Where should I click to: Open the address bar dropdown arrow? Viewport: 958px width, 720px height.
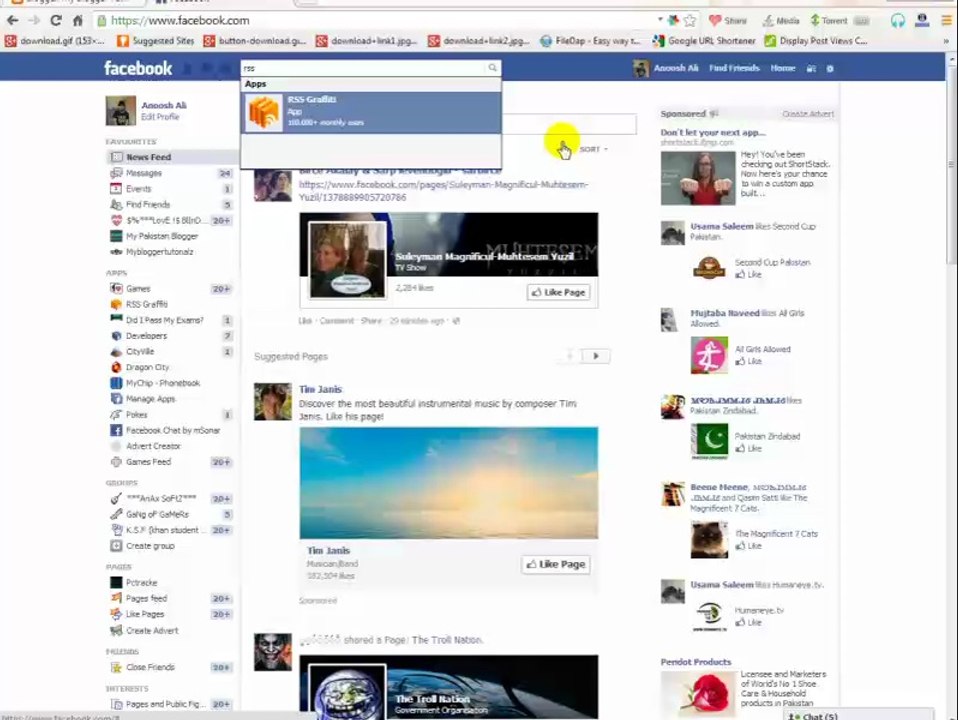(660, 20)
